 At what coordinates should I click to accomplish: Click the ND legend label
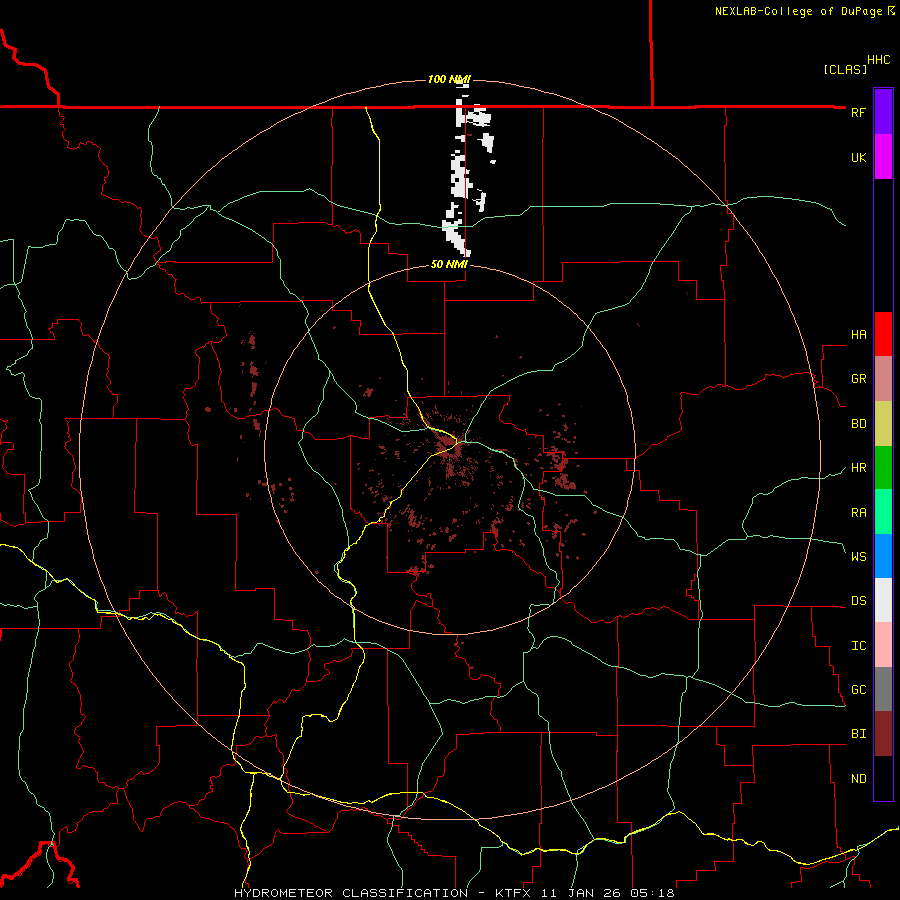[x=858, y=779]
